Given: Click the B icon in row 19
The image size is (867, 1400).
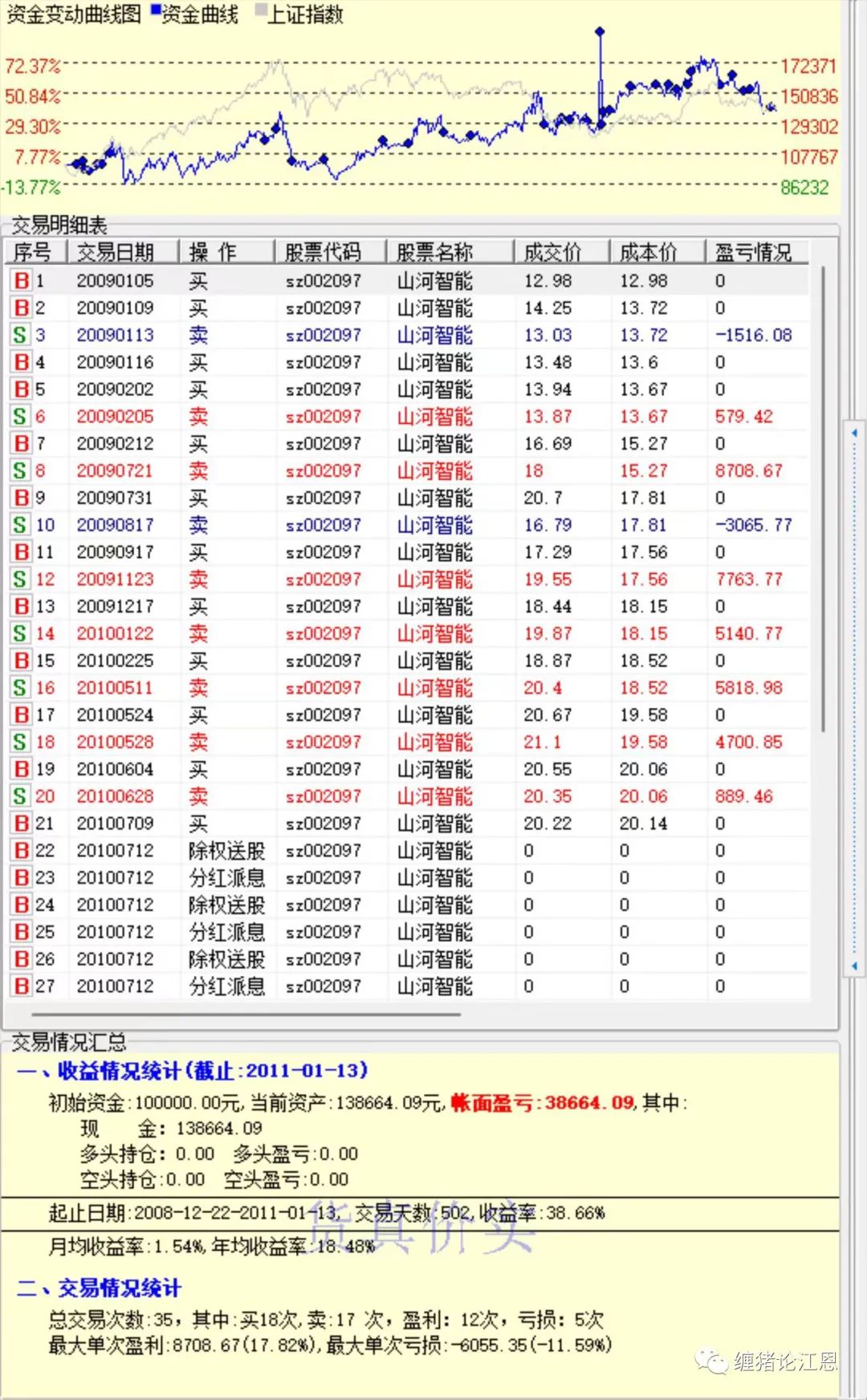Looking at the screenshot, I should point(22,769).
